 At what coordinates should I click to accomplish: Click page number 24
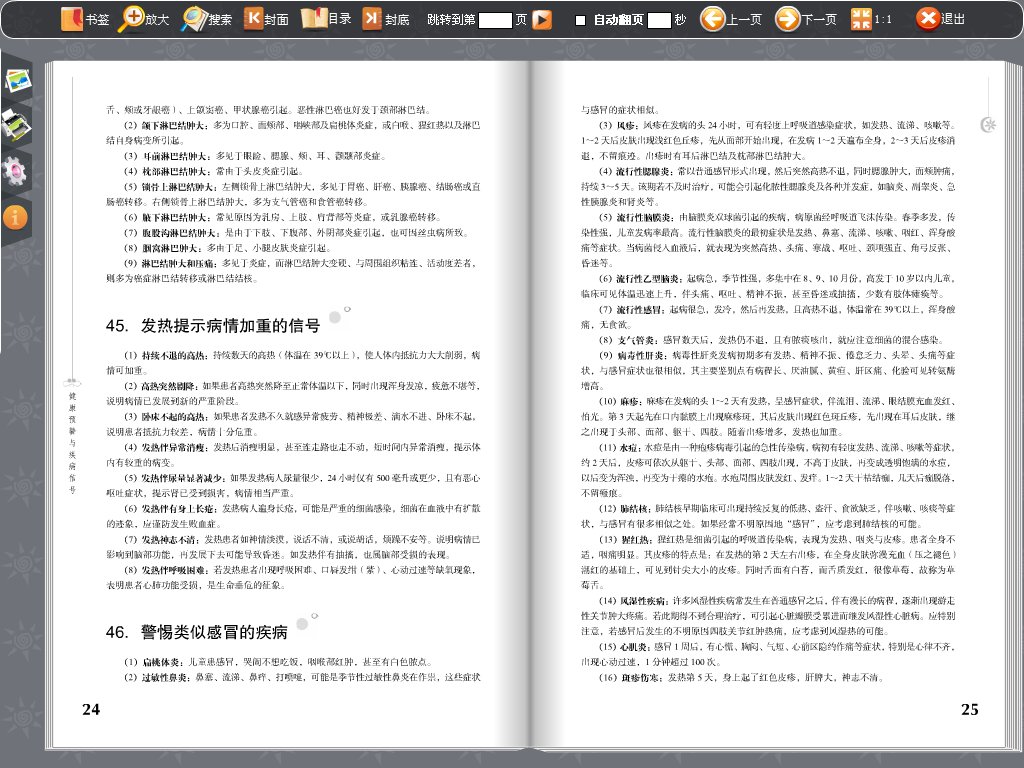tap(91, 709)
